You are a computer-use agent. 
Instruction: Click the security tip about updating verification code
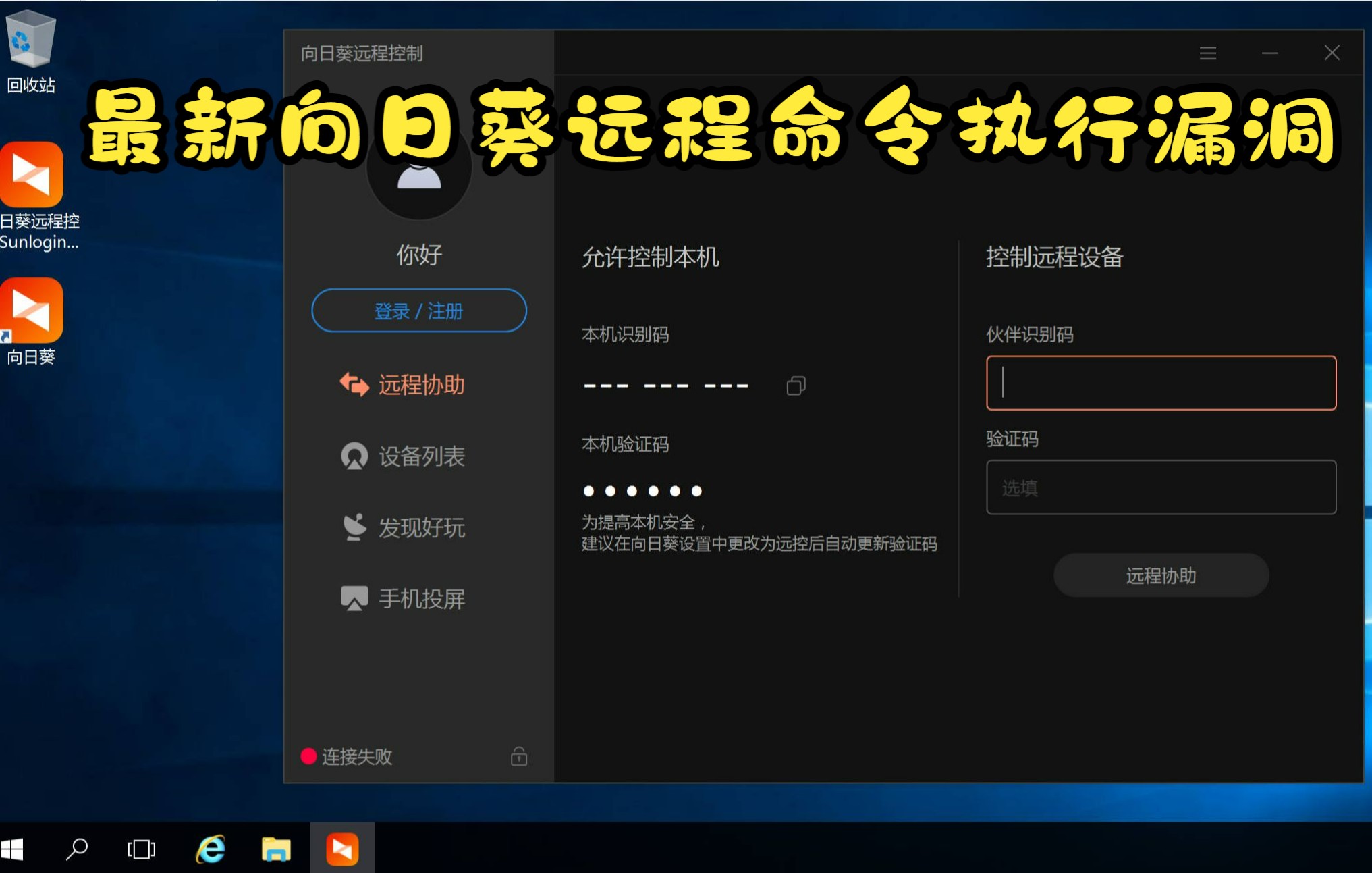click(759, 533)
